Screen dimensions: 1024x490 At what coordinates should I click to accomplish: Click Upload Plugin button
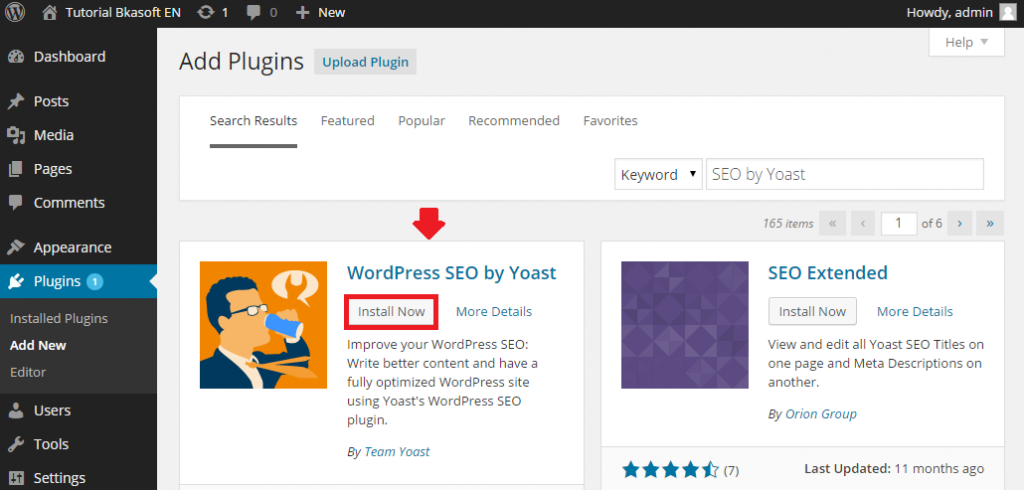click(x=365, y=62)
